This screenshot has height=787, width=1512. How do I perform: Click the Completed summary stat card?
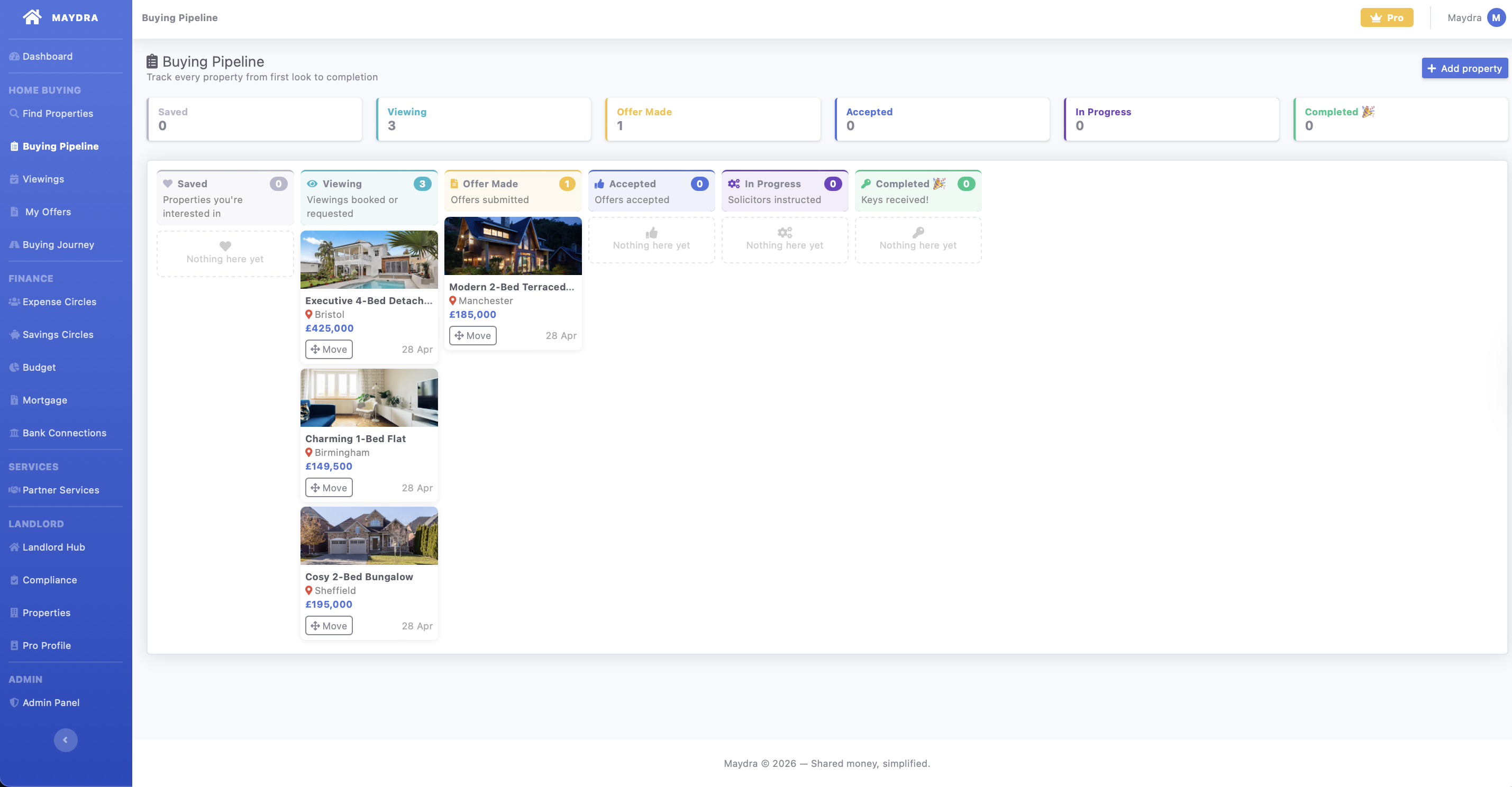[x=1401, y=119]
